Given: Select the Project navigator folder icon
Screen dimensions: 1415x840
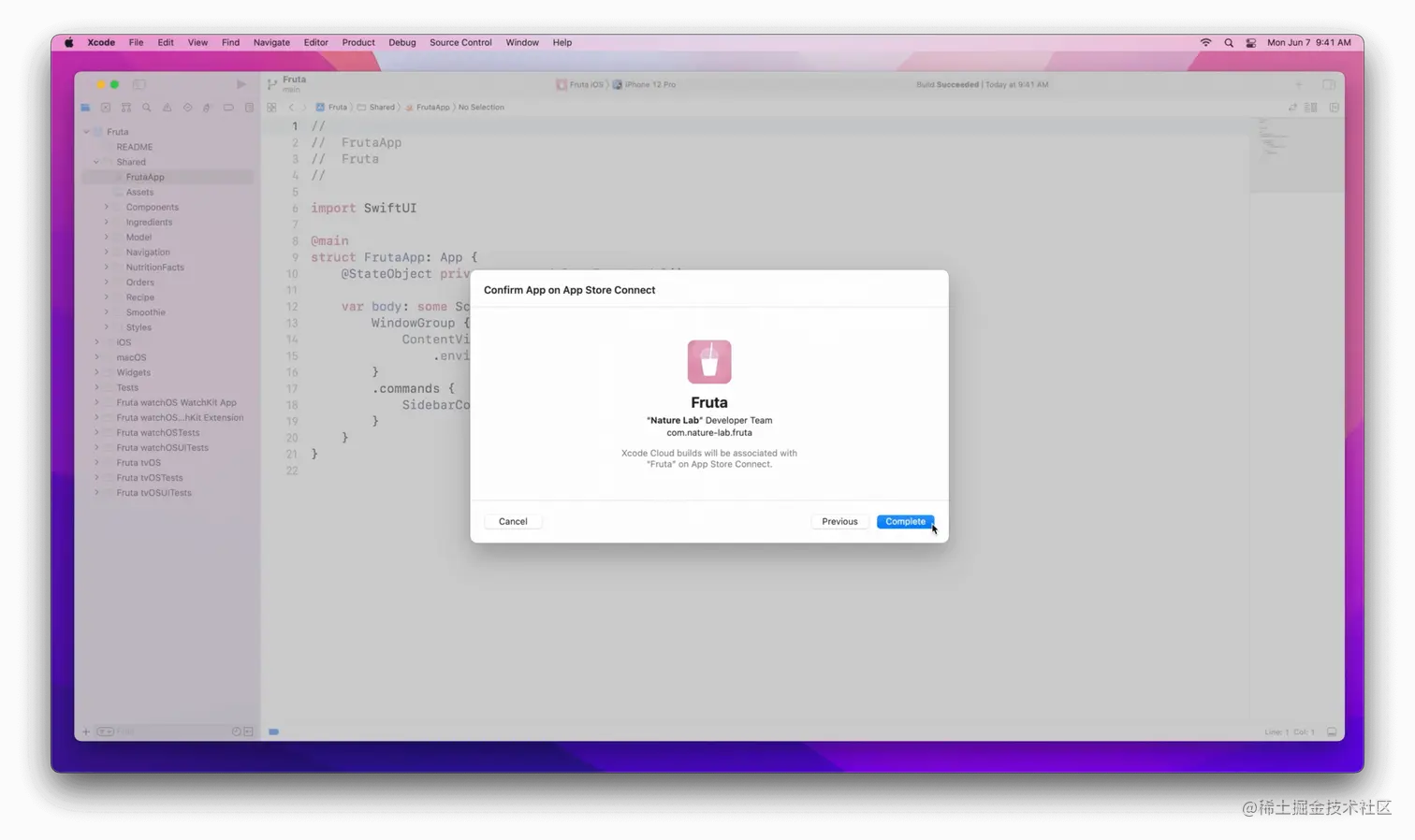Looking at the screenshot, I should coord(85,108).
